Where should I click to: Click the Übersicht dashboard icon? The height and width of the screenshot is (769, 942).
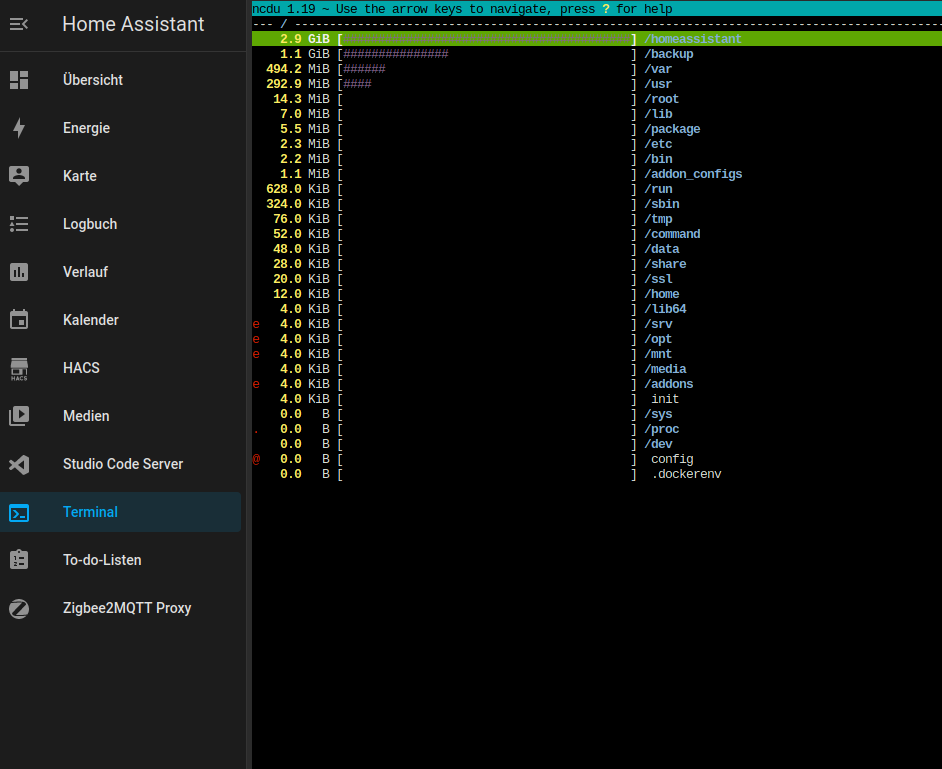(19, 80)
